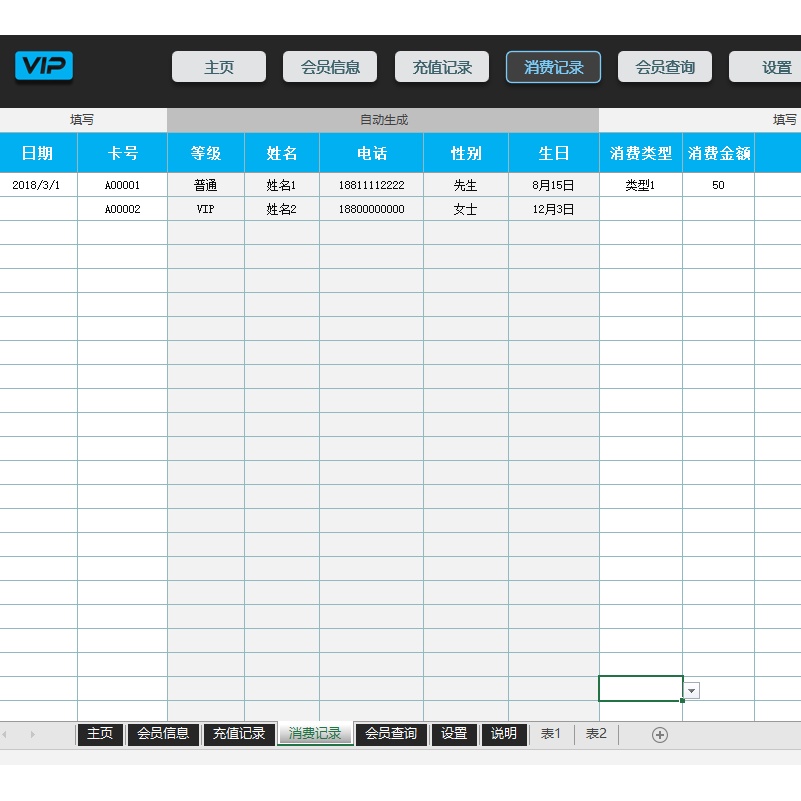This screenshot has height=801, width=801.
Task: Switch to 充值记录 sheet tab
Action: pyautogui.click(x=239, y=734)
